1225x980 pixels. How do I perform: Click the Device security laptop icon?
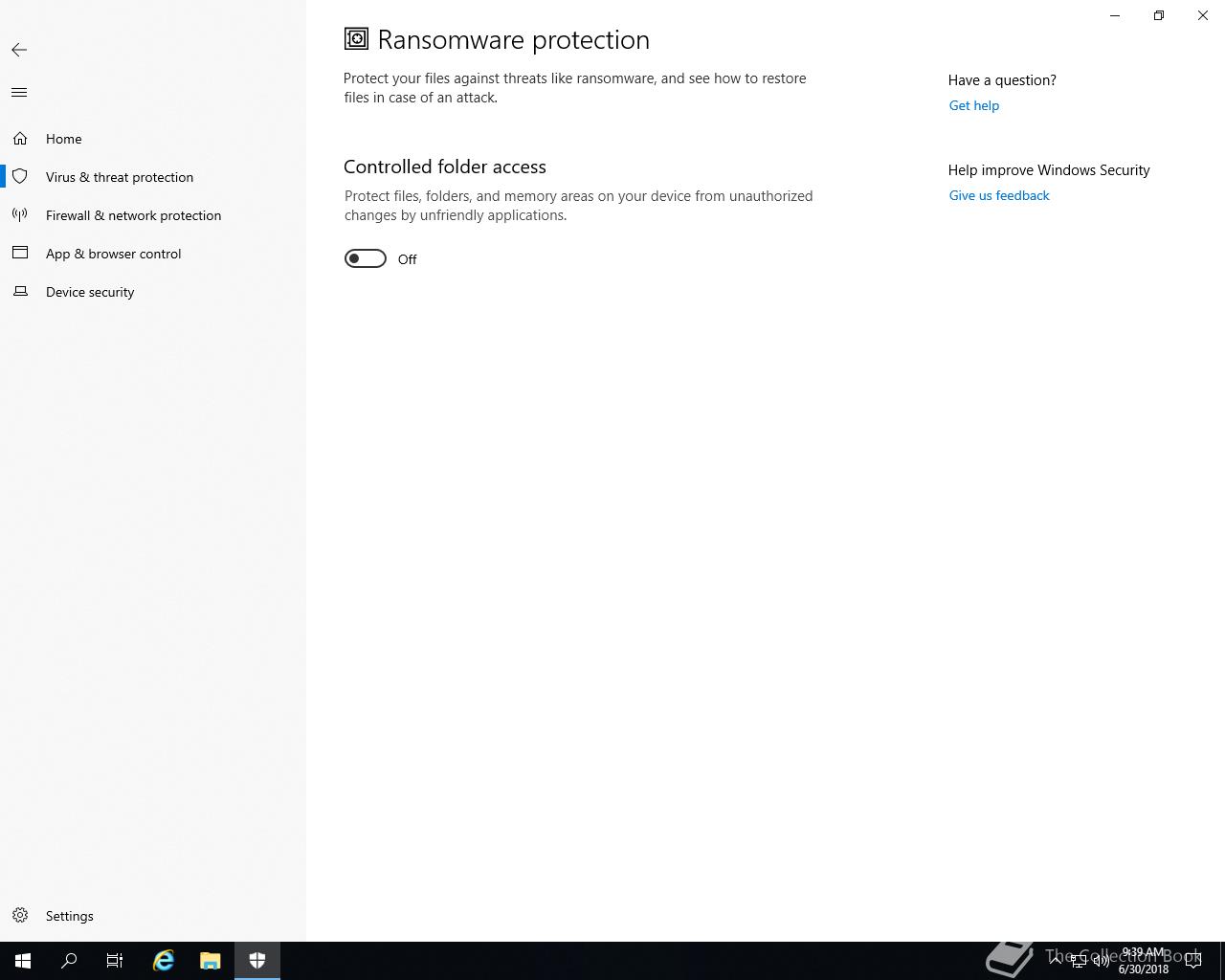tap(20, 292)
